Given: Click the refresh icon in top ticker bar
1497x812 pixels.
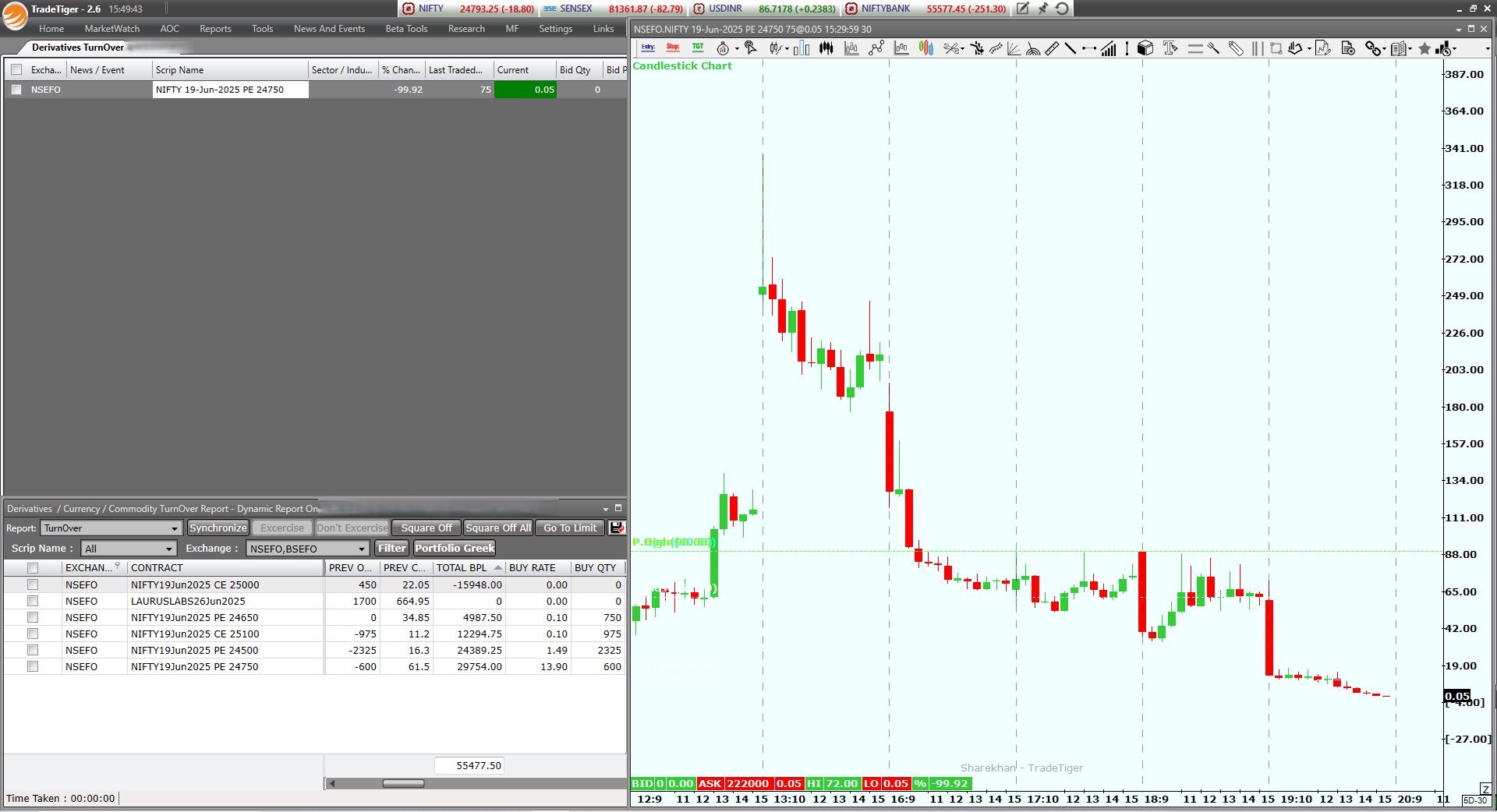Looking at the screenshot, I should (1062, 9).
